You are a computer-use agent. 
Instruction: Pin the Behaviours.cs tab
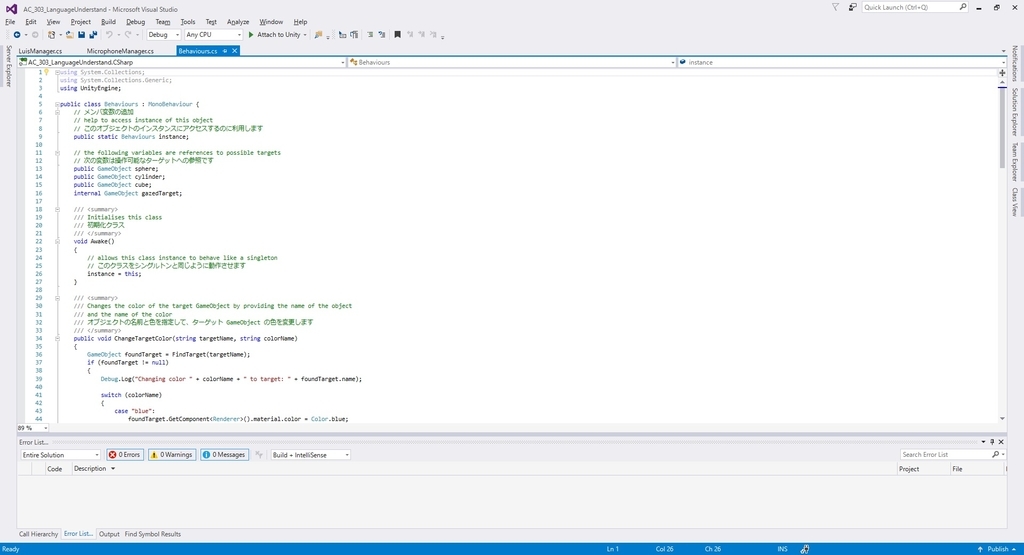pos(225,51)
